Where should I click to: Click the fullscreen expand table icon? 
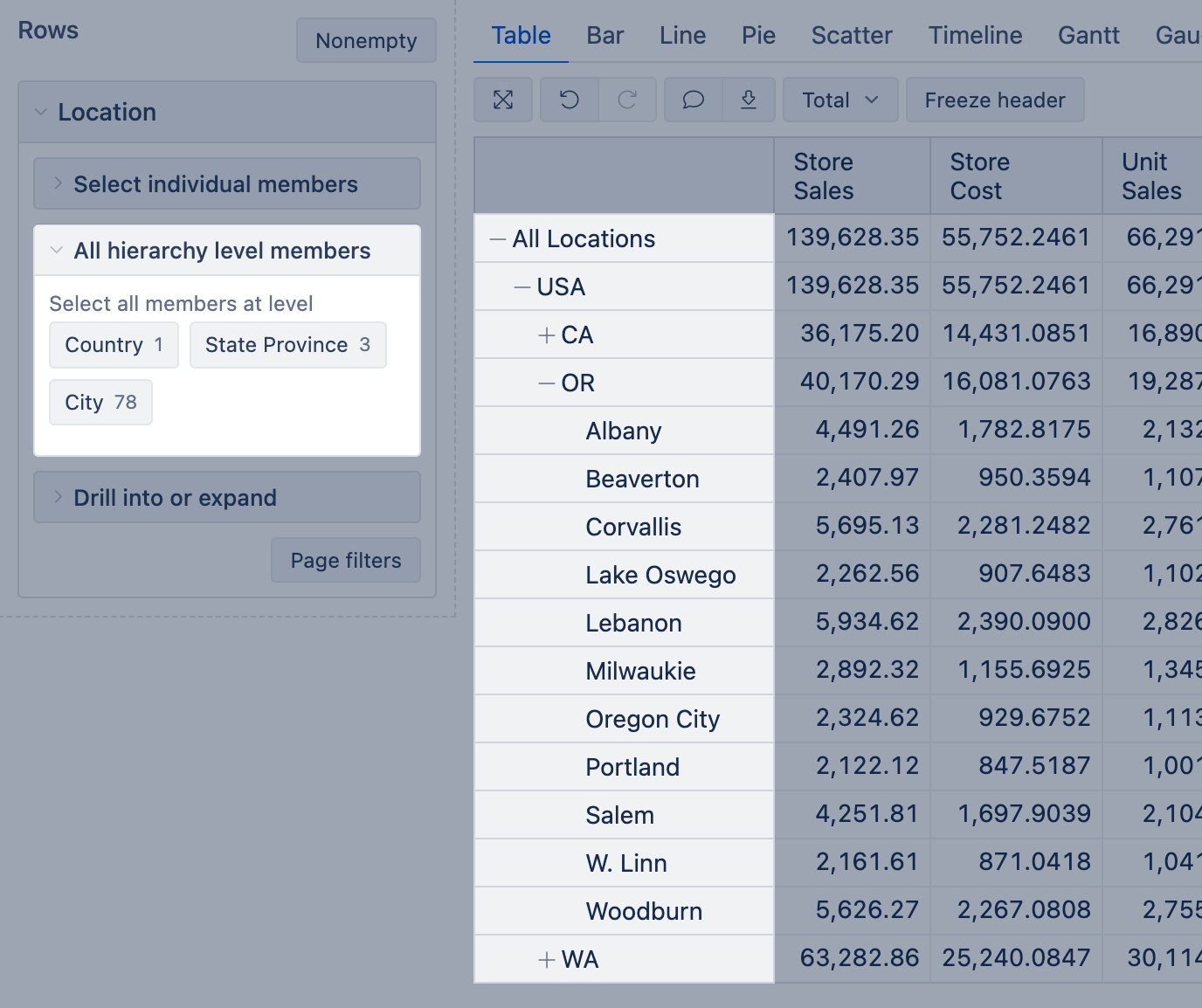[x=503, y=100]
